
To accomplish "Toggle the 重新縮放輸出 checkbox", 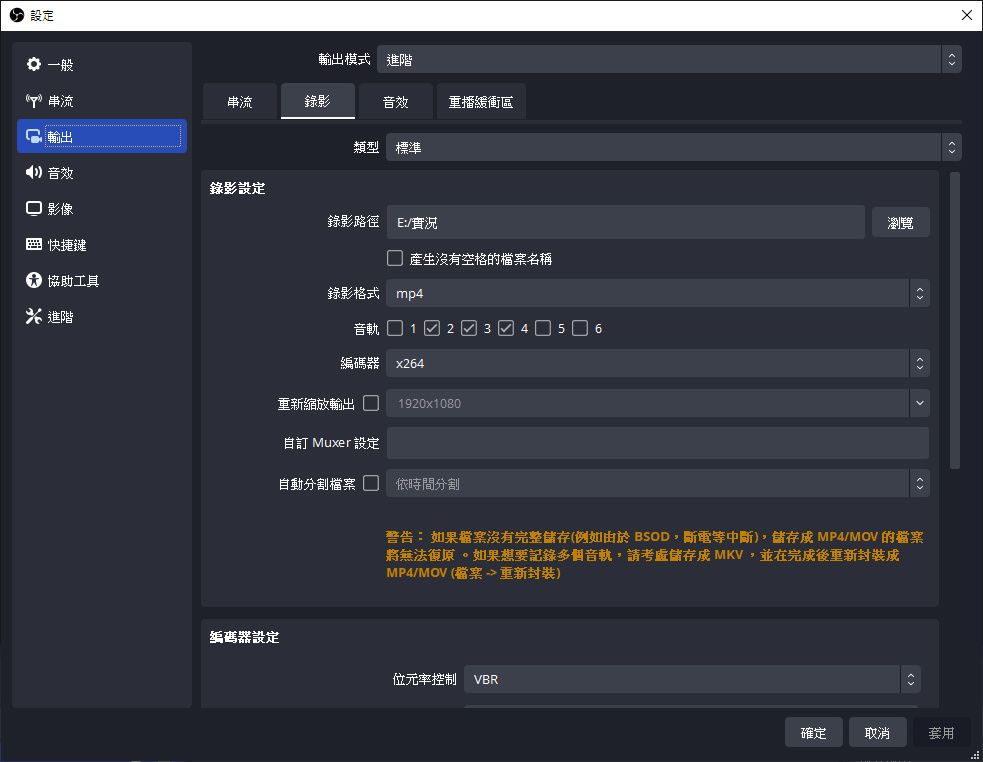I will [371, 403].
